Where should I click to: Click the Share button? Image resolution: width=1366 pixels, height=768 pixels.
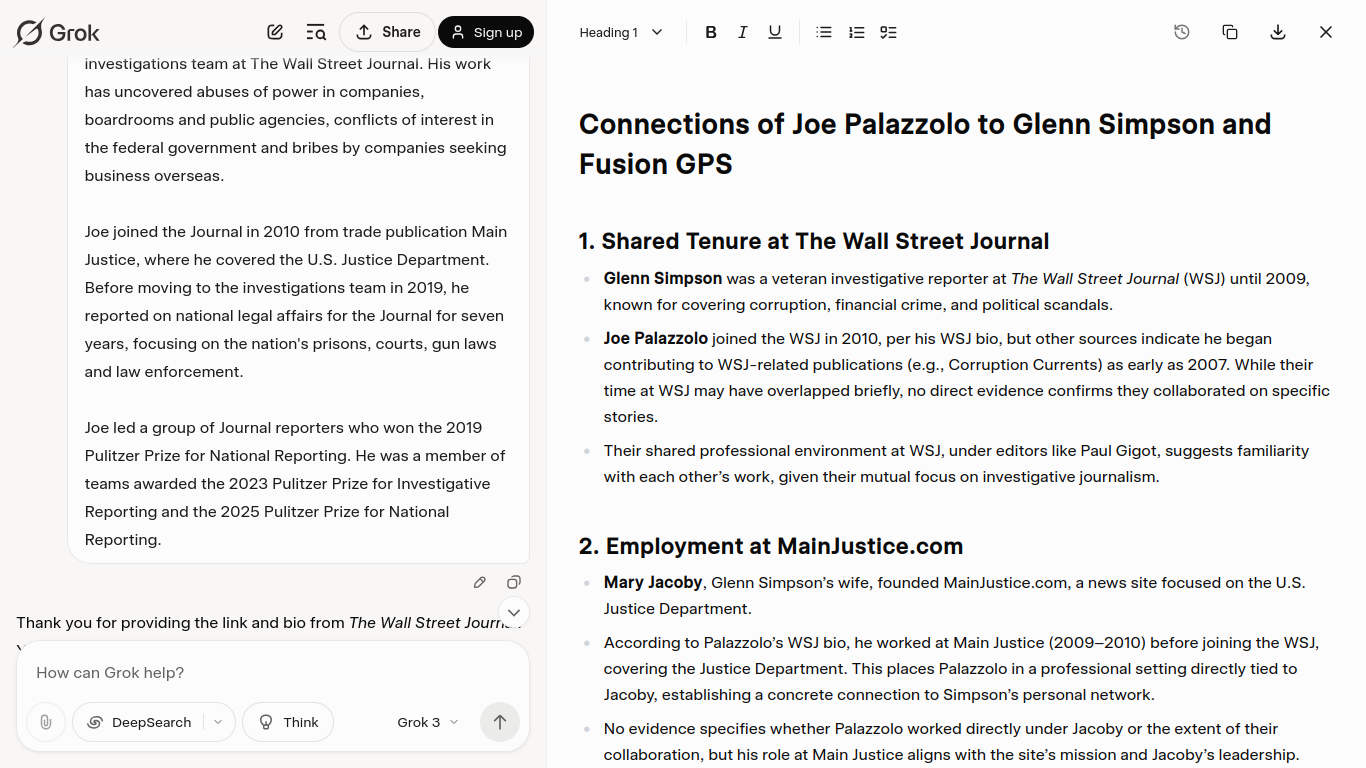(388, 32)
